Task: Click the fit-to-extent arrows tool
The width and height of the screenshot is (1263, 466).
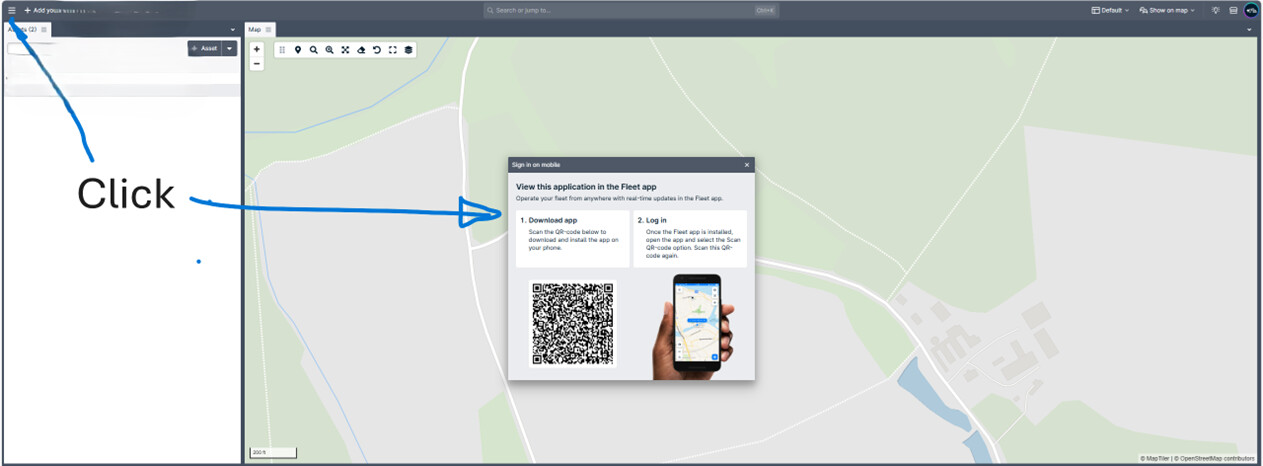Action: [x=345, y=49]
